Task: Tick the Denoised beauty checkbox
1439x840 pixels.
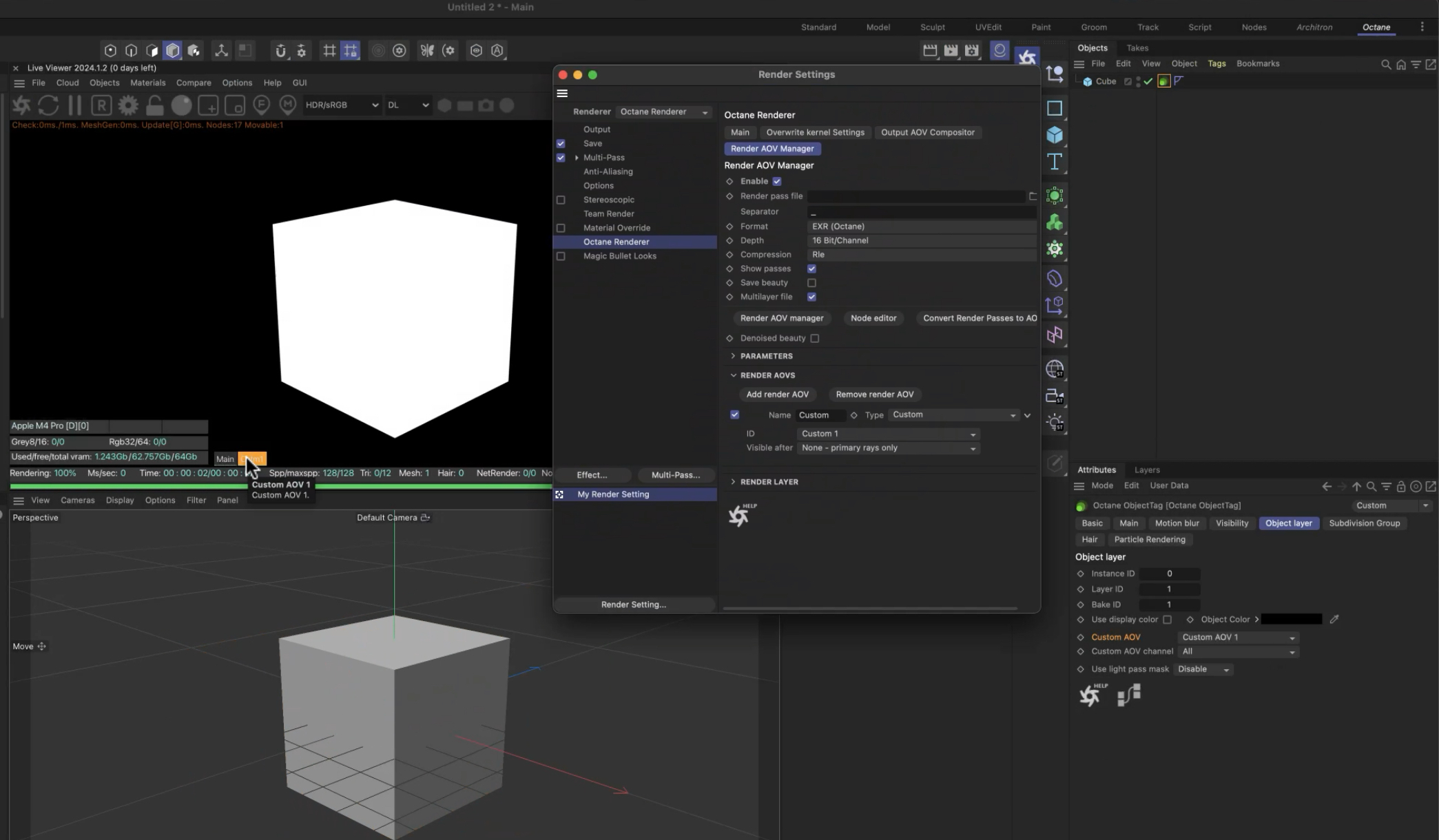Action: (x=815, y=338)
